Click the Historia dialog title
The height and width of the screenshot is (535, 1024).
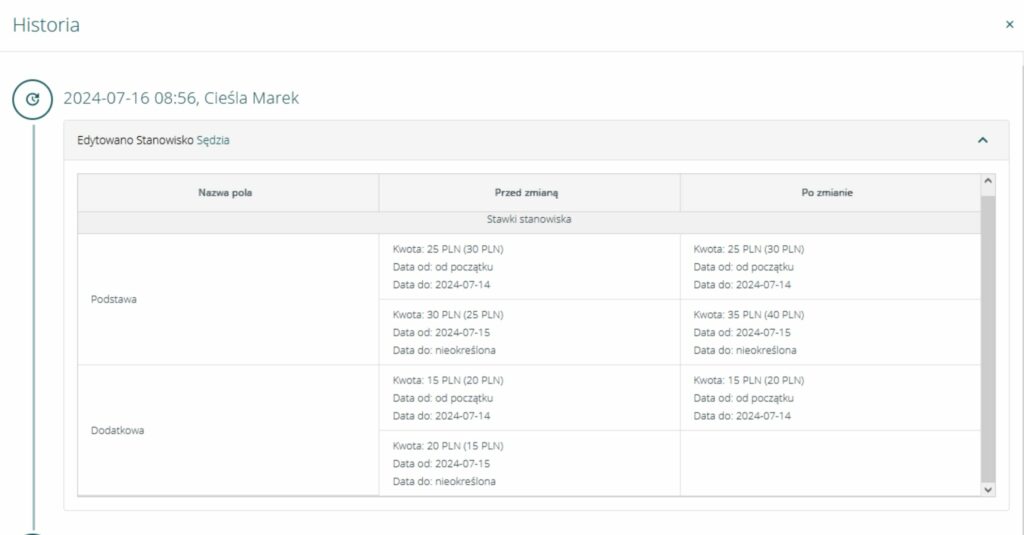[46, 26]
